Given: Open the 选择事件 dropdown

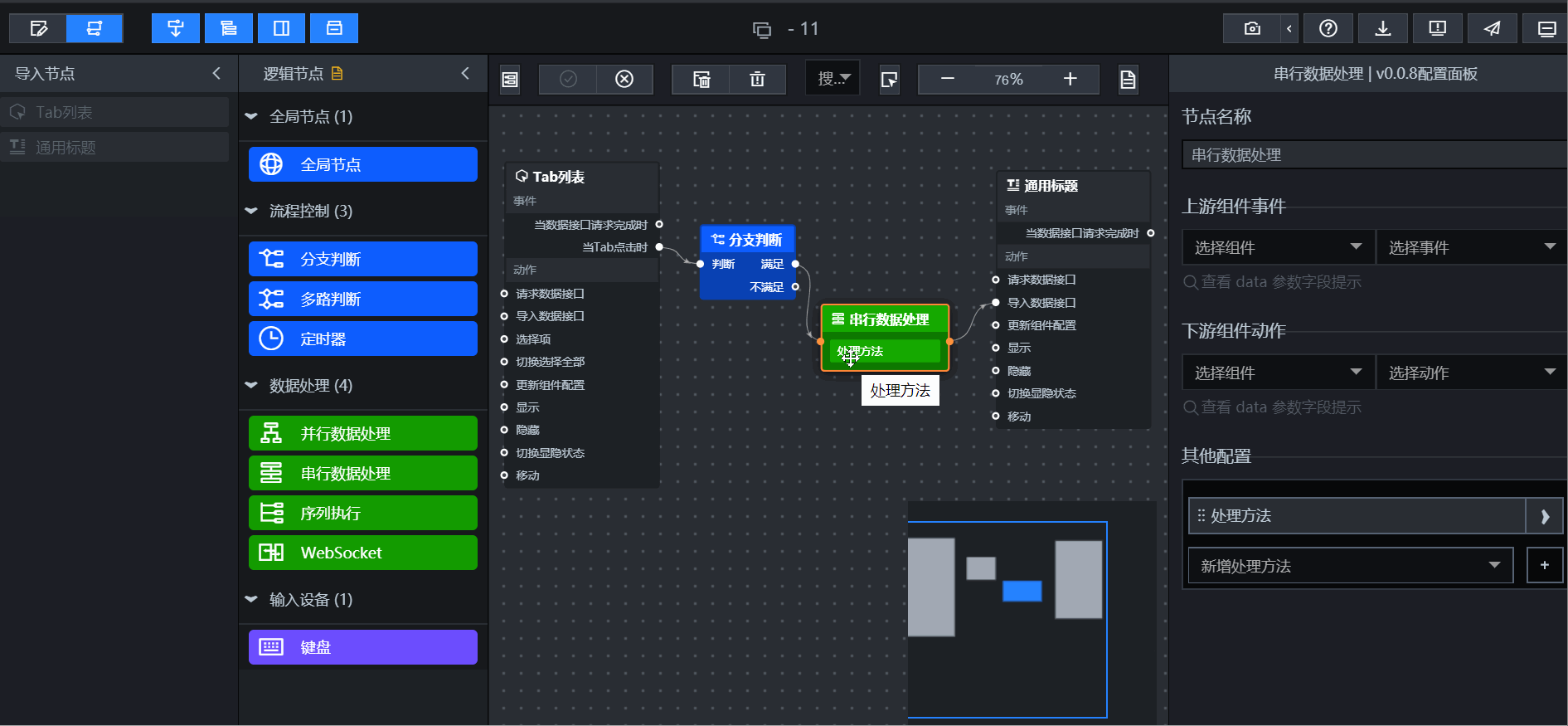Looking at the screenshot, I should (x=1472, y=247).
